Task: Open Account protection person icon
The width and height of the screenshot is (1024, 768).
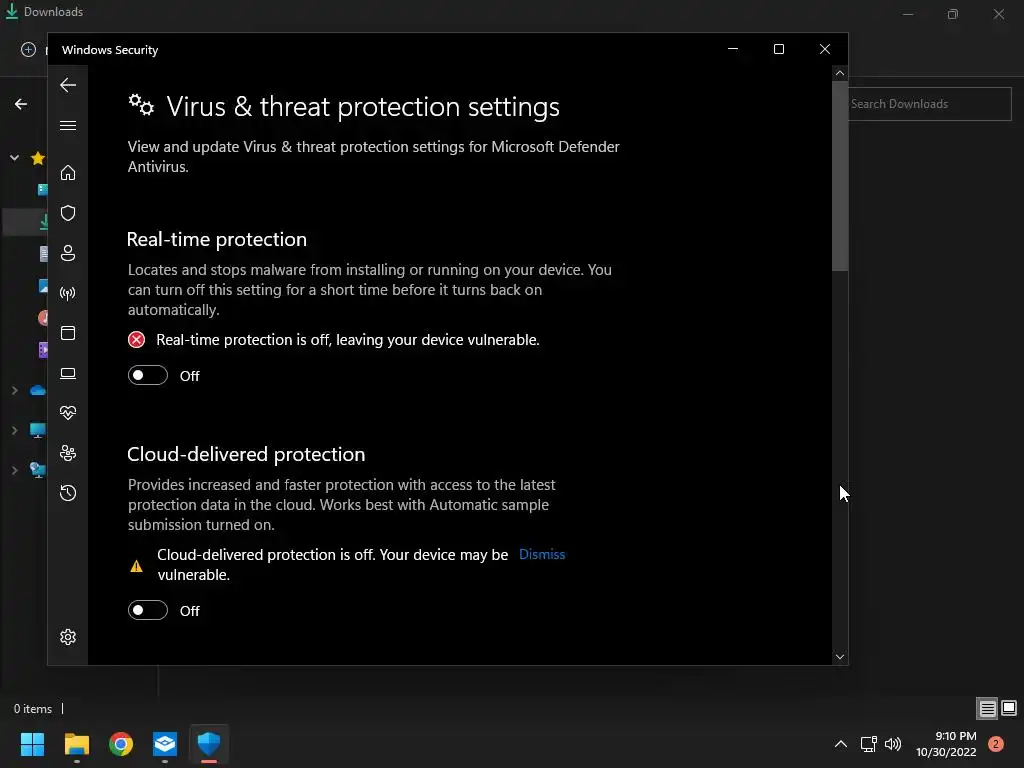Action: [x=68, y=253]
